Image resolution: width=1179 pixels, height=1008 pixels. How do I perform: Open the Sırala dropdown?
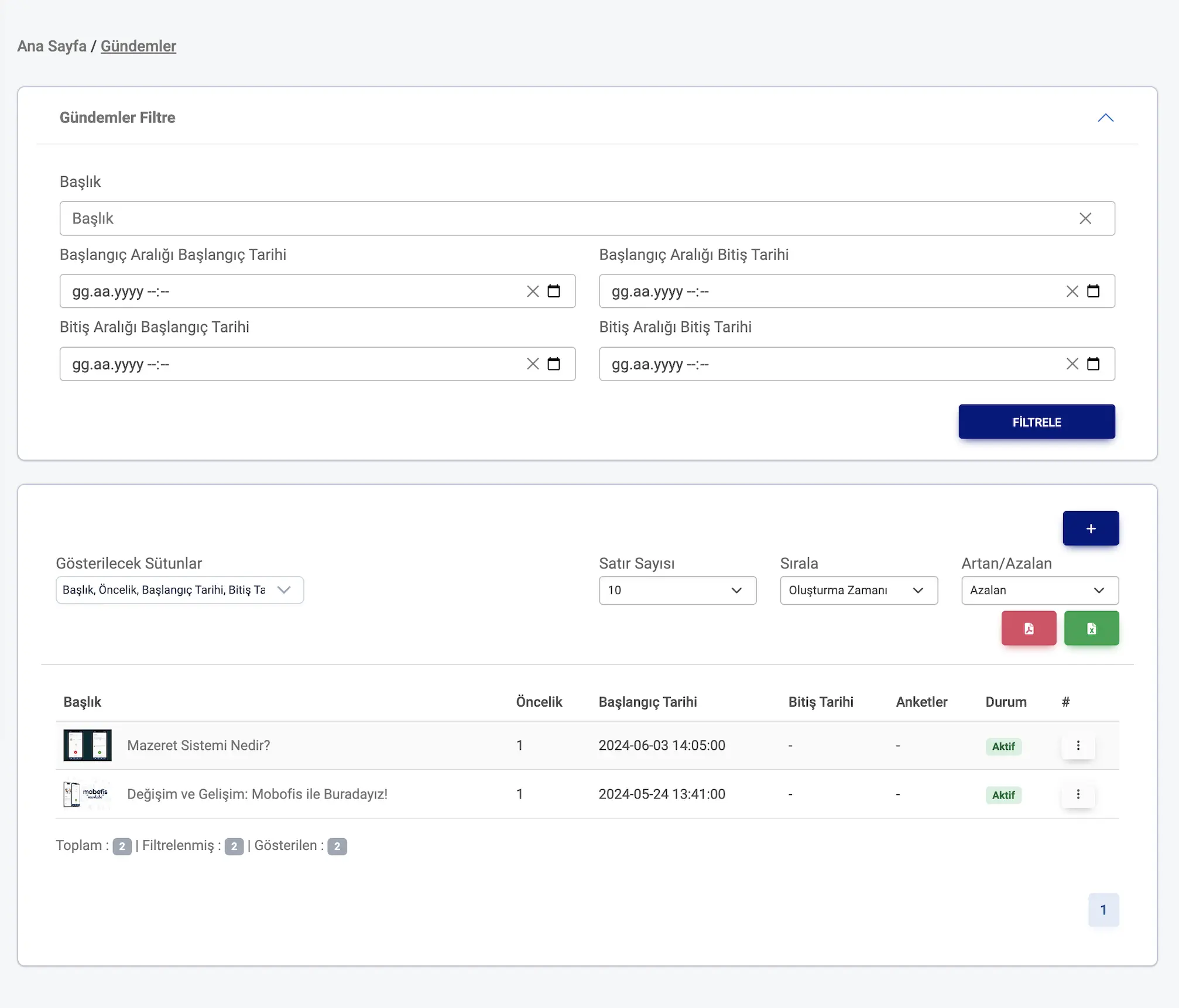[859, 590]
